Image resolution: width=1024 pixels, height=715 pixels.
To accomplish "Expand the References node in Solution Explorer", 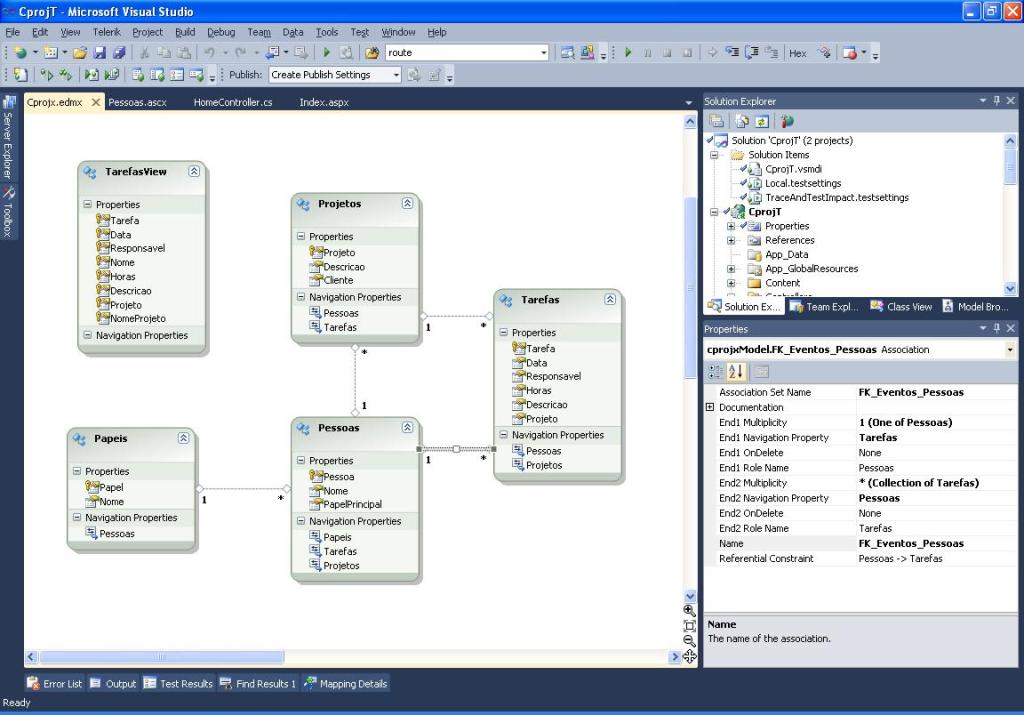I will point(731,240).
